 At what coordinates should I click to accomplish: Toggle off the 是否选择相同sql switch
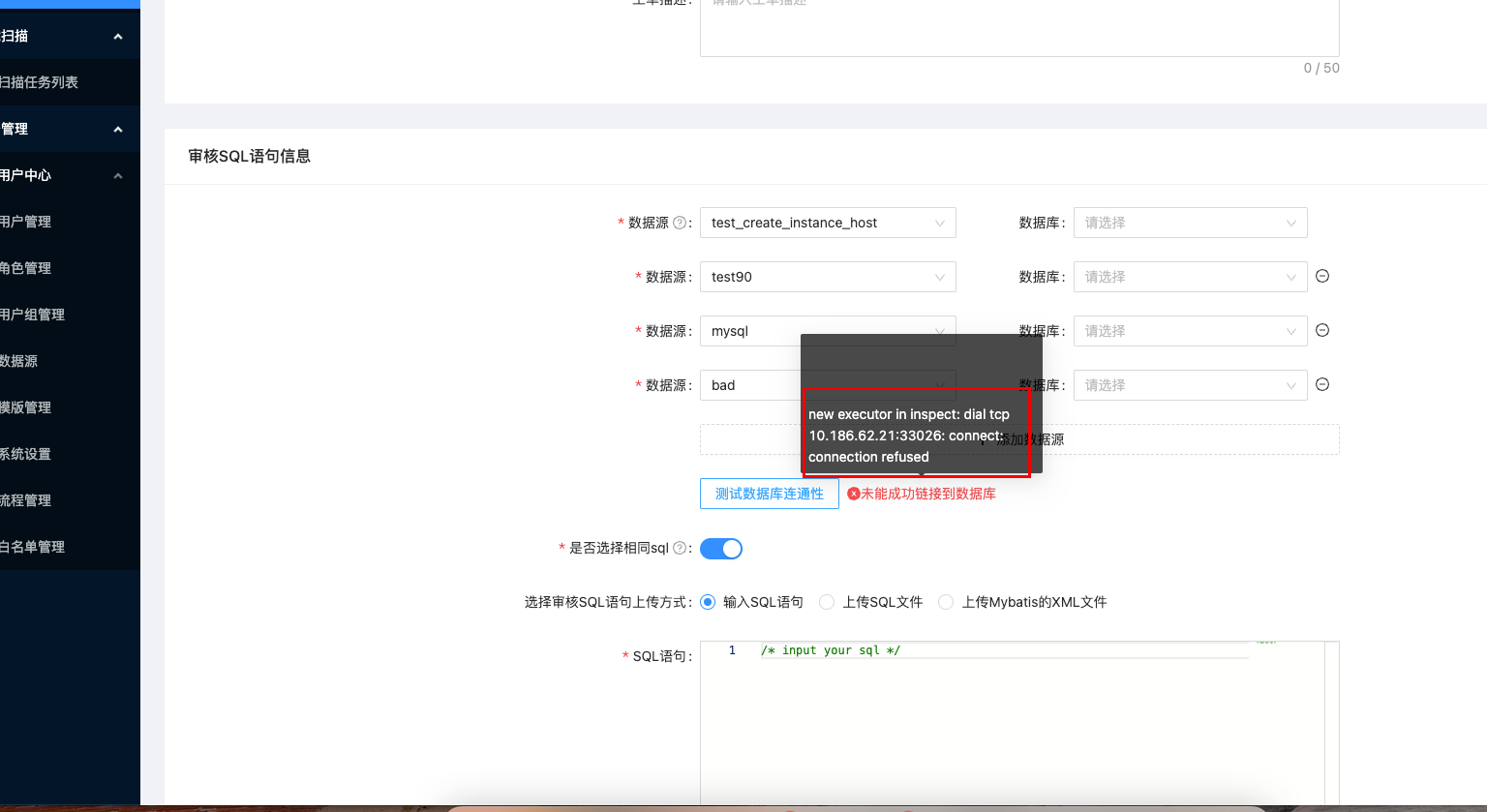pos(721,548)
